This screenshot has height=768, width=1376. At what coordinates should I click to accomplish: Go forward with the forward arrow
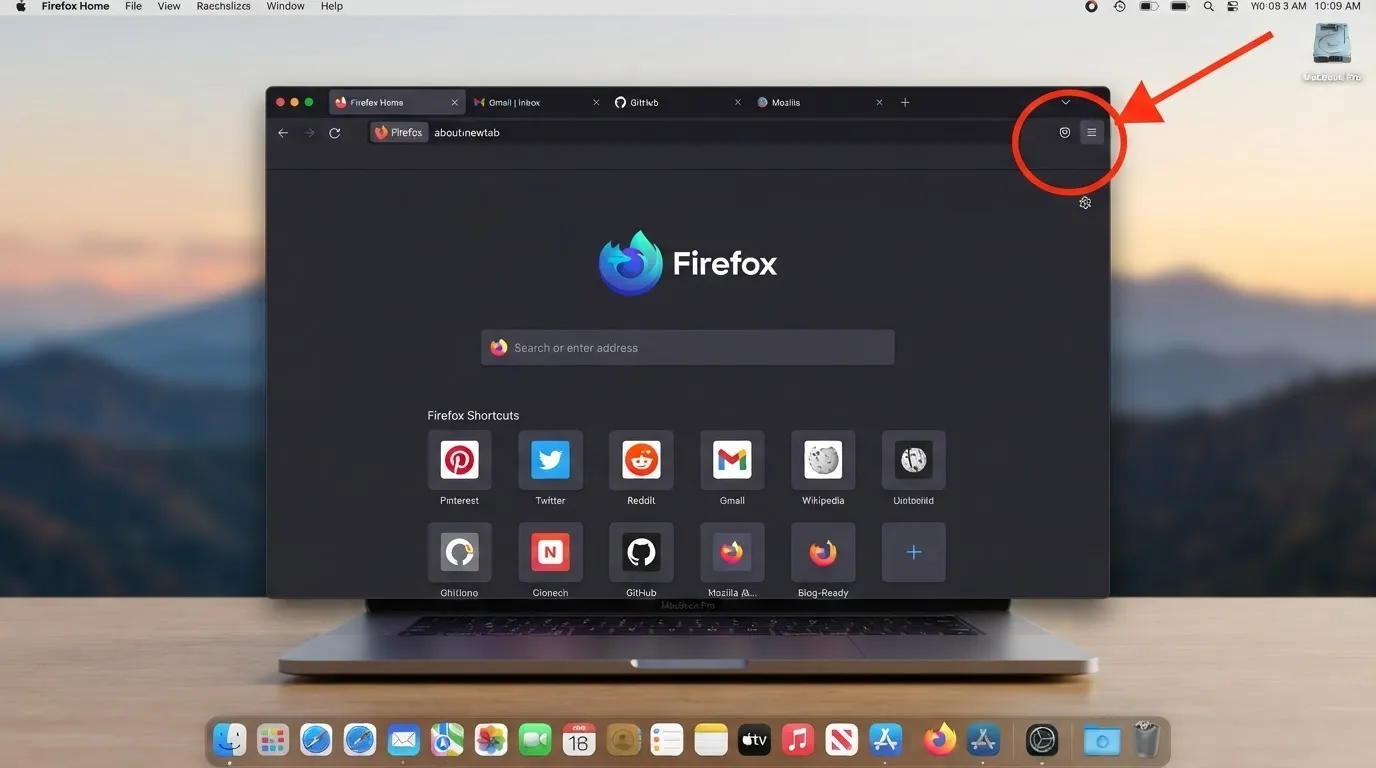pyautogui.click(x=310, y=133)
